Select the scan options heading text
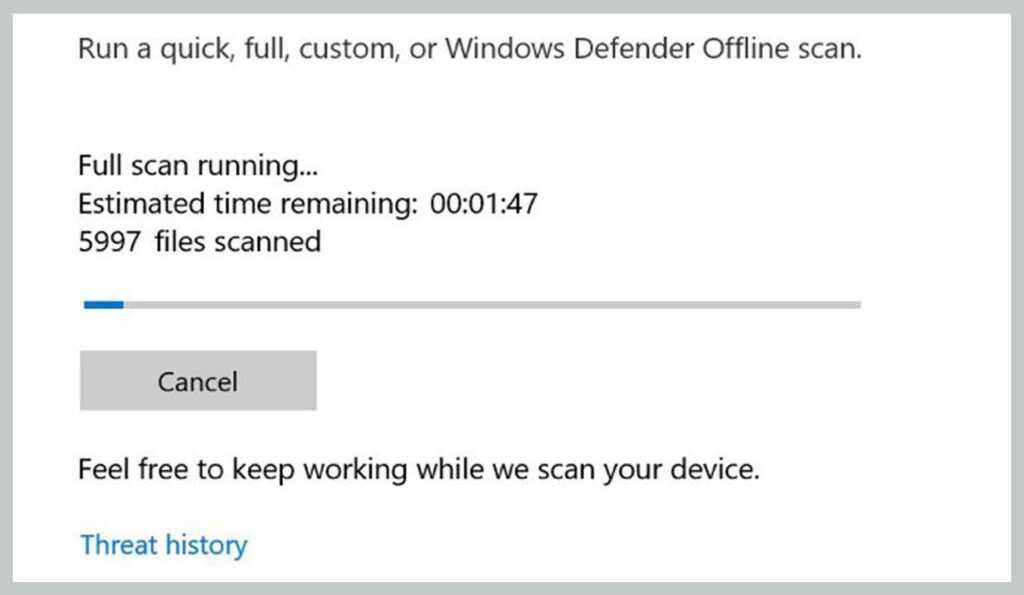Image resolution: width=1024 pixels, height=595 pixels. (470, 47)
